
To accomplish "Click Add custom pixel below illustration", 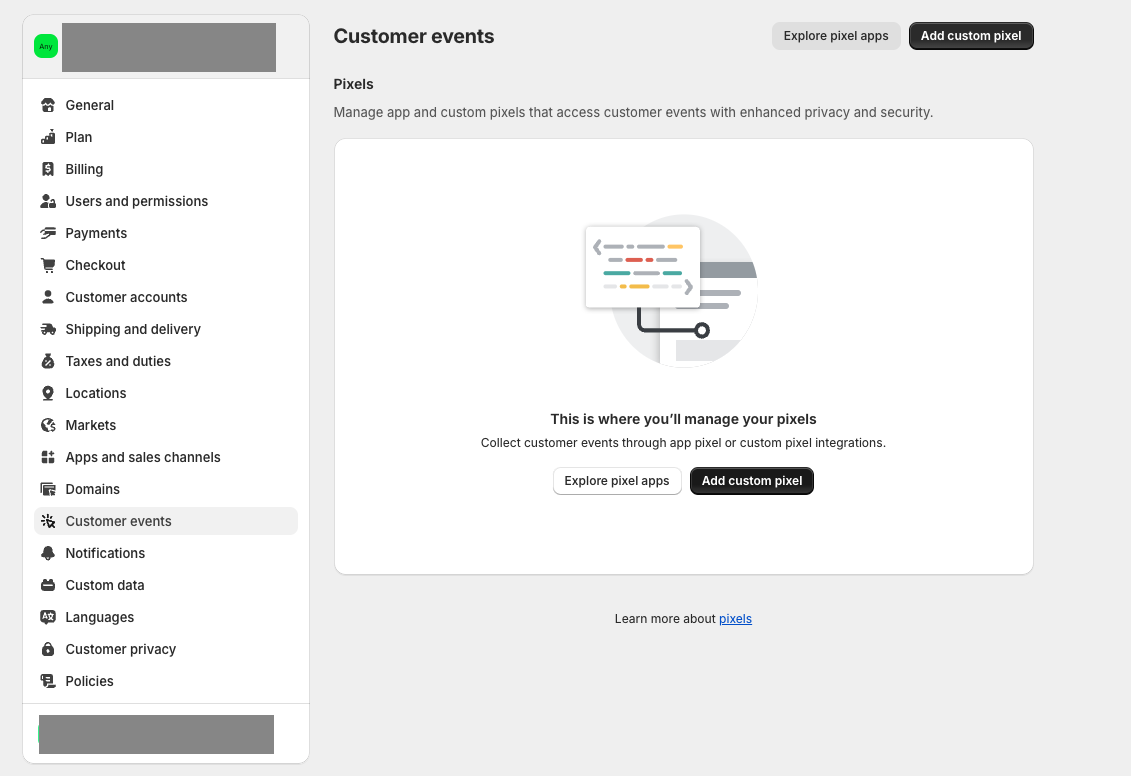I will click(752, 481).
